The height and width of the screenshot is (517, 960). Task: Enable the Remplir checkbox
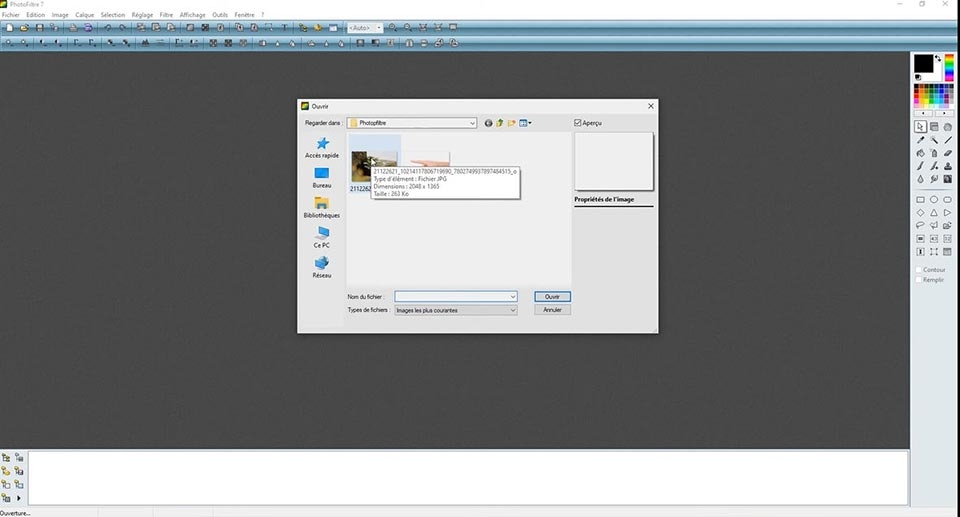[918, 280]
